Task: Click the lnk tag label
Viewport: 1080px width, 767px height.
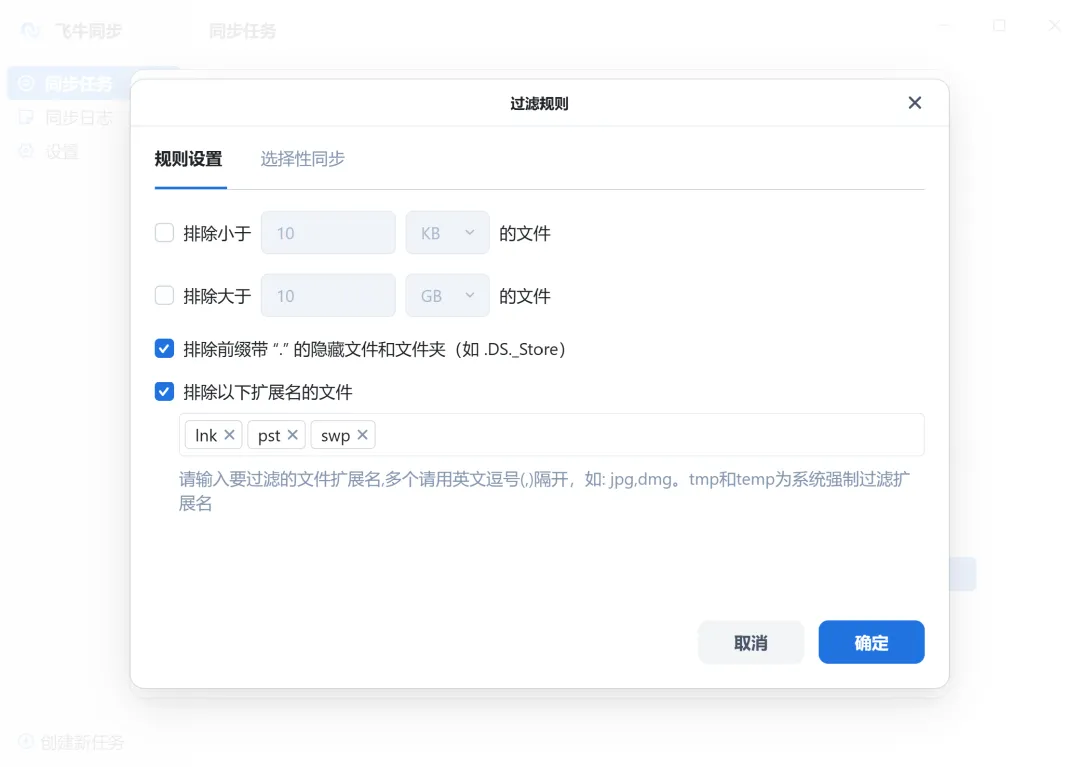Action: coord(206,435)
